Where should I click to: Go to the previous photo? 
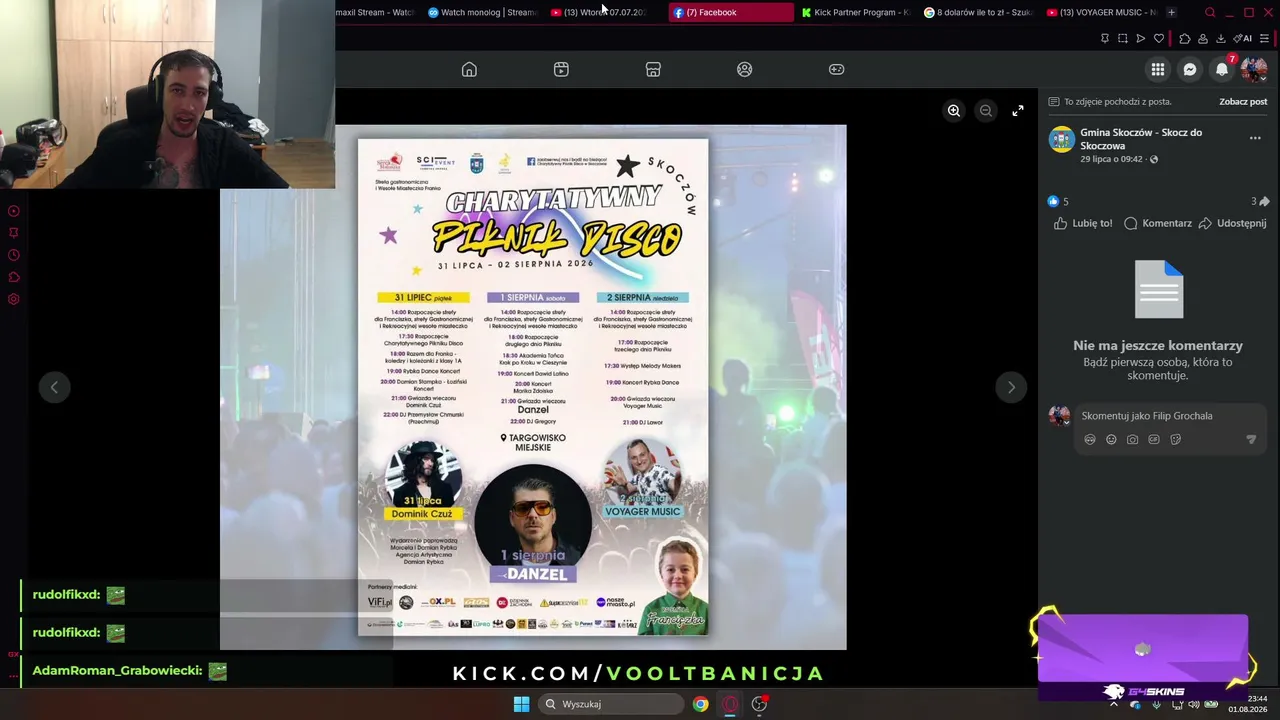[54, 387]
